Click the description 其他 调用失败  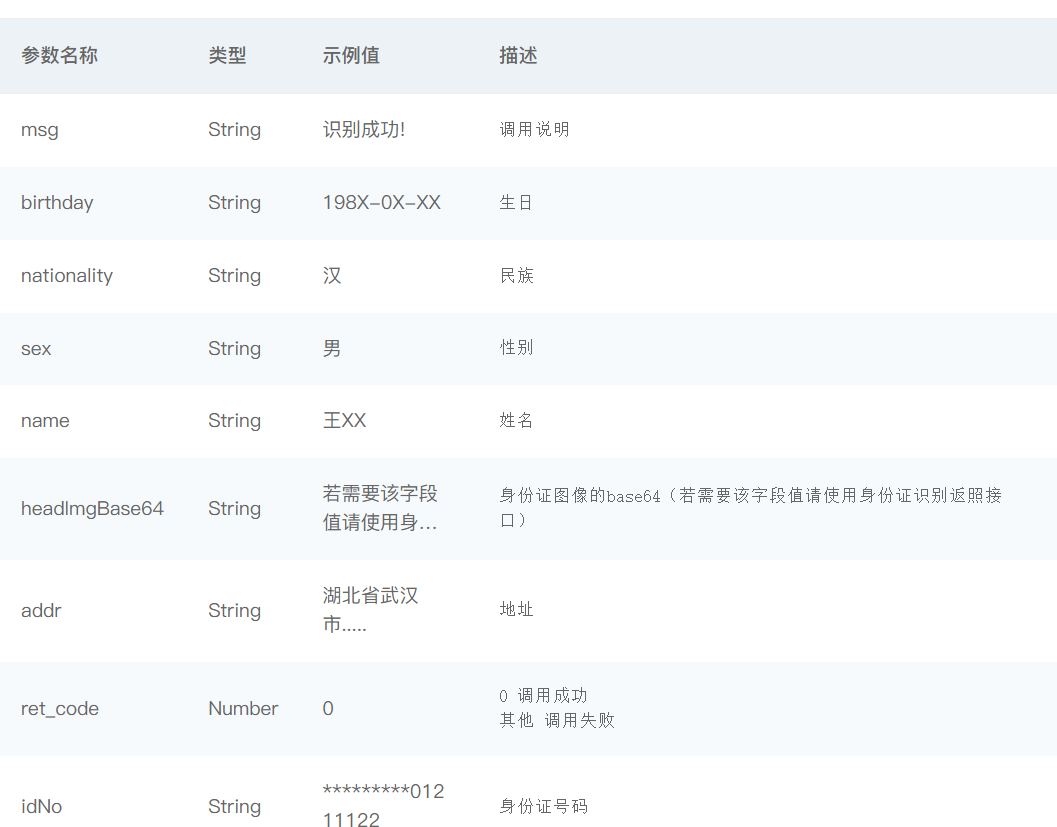pos(557,721)
